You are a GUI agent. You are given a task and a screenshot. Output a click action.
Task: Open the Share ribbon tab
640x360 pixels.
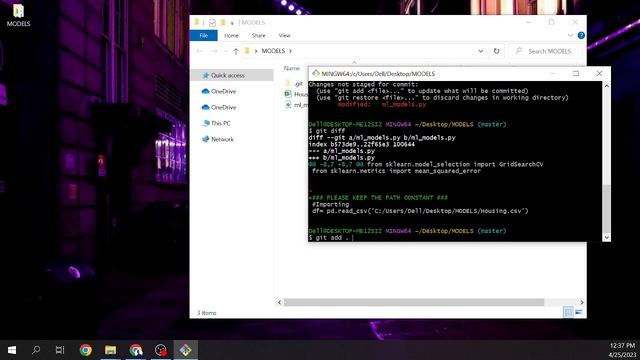(x=258, y=36)
